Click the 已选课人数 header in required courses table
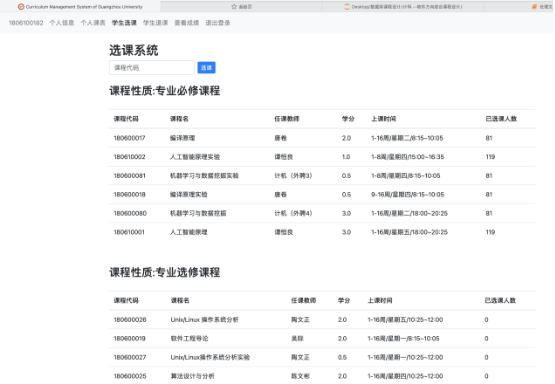Viewport: 555px width, 384px height. tap(501, 119)
